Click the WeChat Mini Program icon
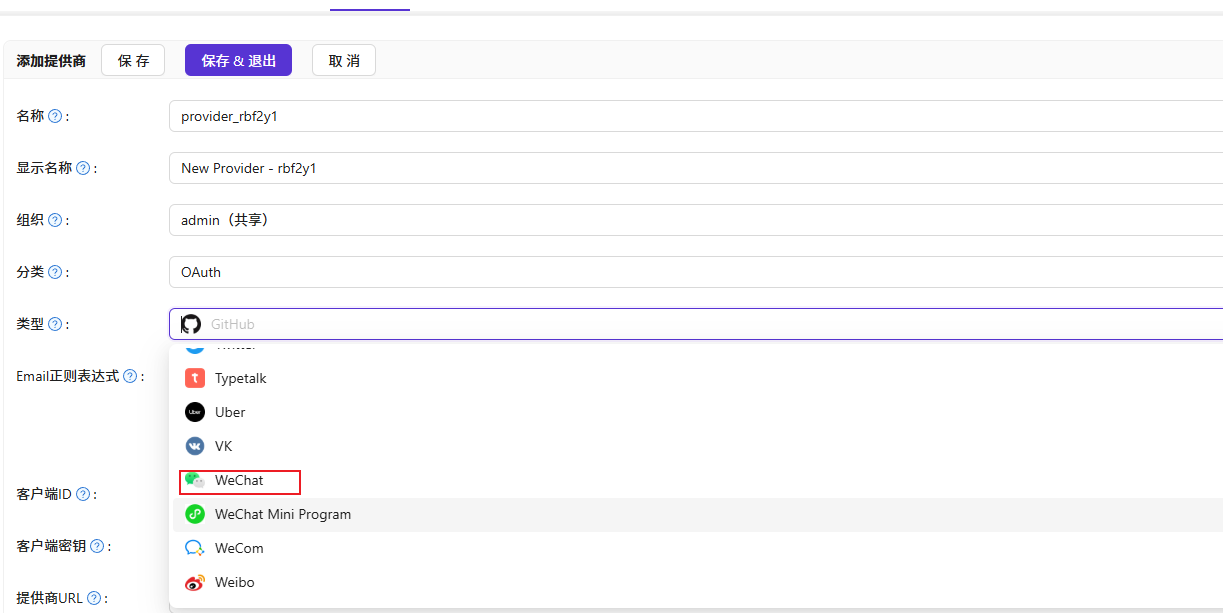Image resolution: width=1223 pixels, height=613 pixels. 195,514
